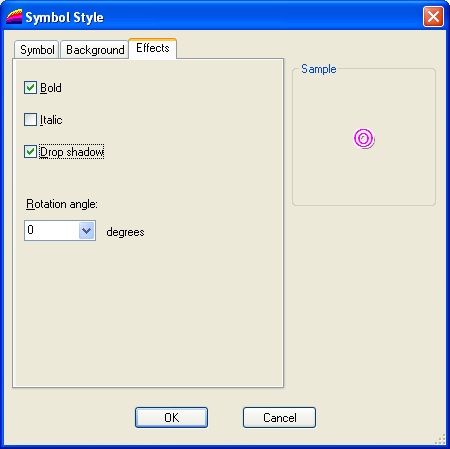Switch to the Symbol tab
Viewport: 450px width, 449px height.
click(x=37, y=50)
